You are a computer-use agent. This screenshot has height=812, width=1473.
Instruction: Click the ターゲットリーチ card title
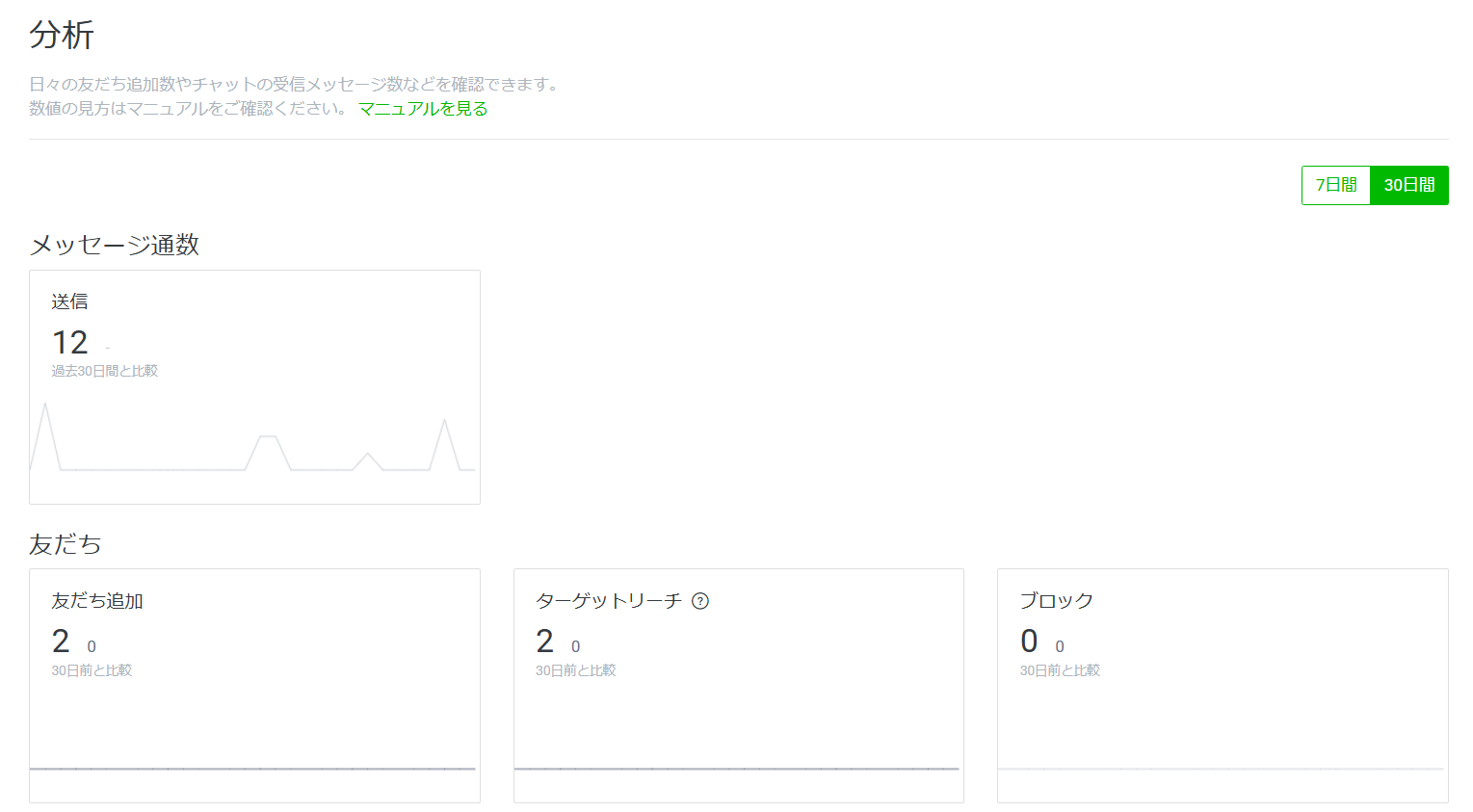[608, 601]
